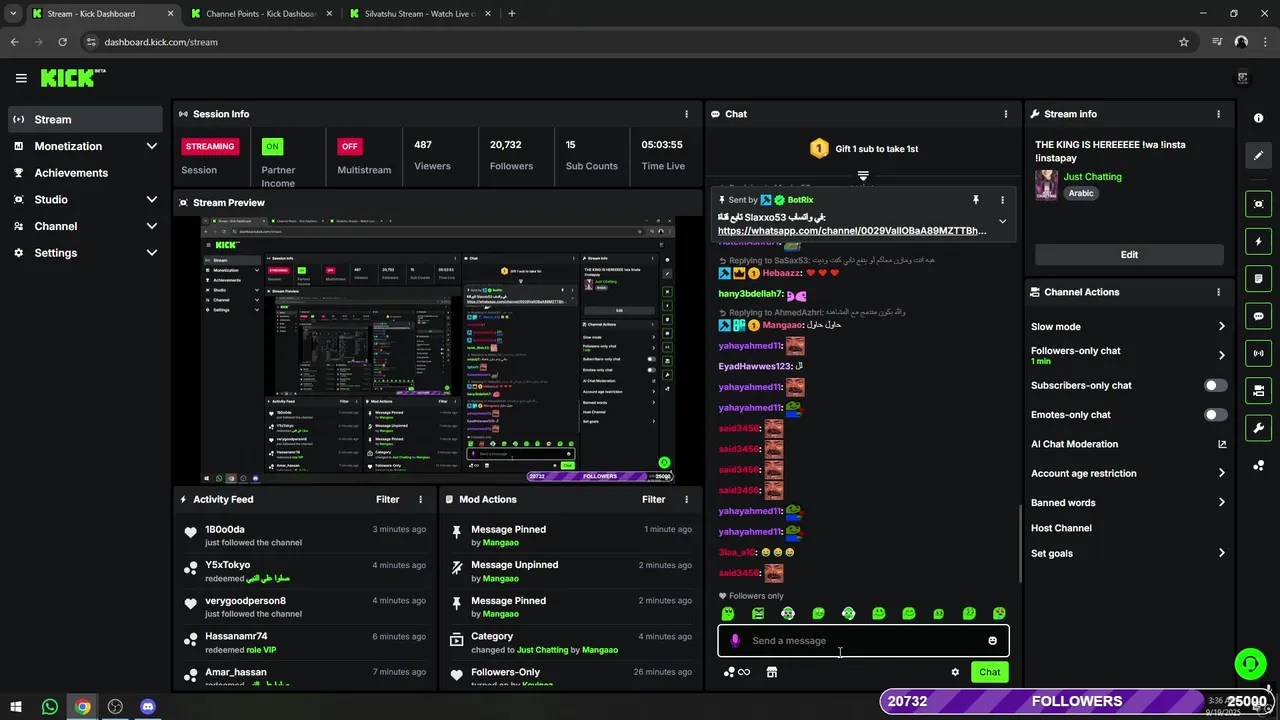Click the green Chat send button
The width and height of the screenshot is (1280, 720).
pos(989,672)
